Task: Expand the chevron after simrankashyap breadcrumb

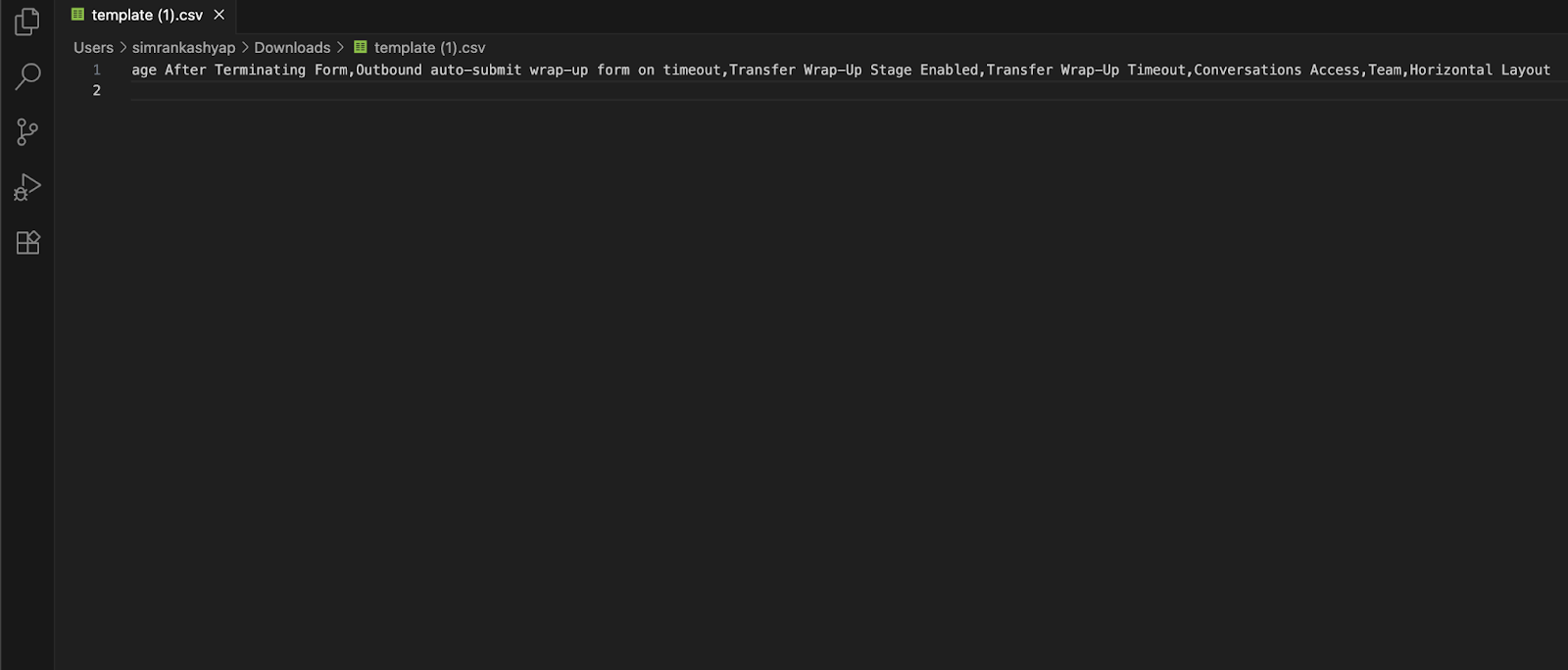Action: 245,47
